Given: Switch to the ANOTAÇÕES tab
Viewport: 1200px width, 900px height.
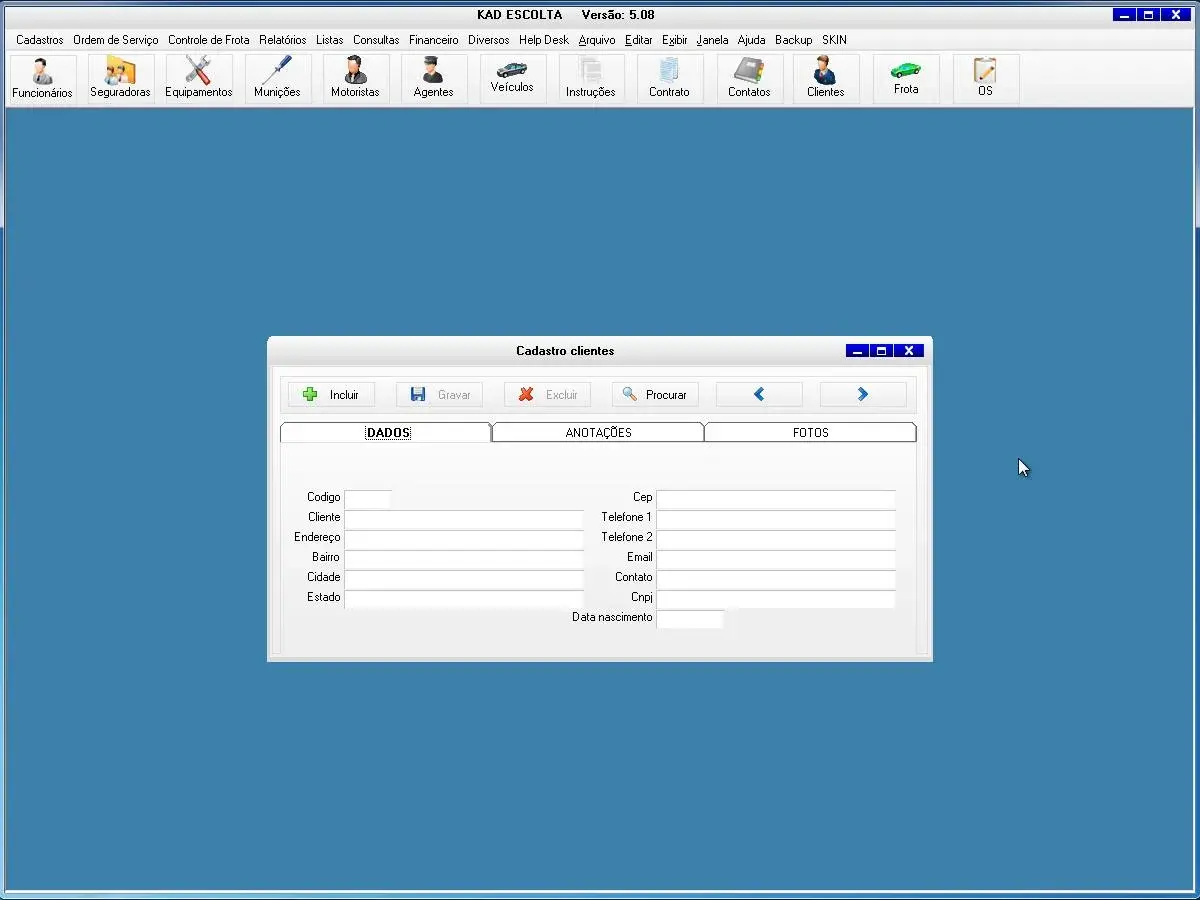Looking at the screenshot, I should tap(598, 433).
